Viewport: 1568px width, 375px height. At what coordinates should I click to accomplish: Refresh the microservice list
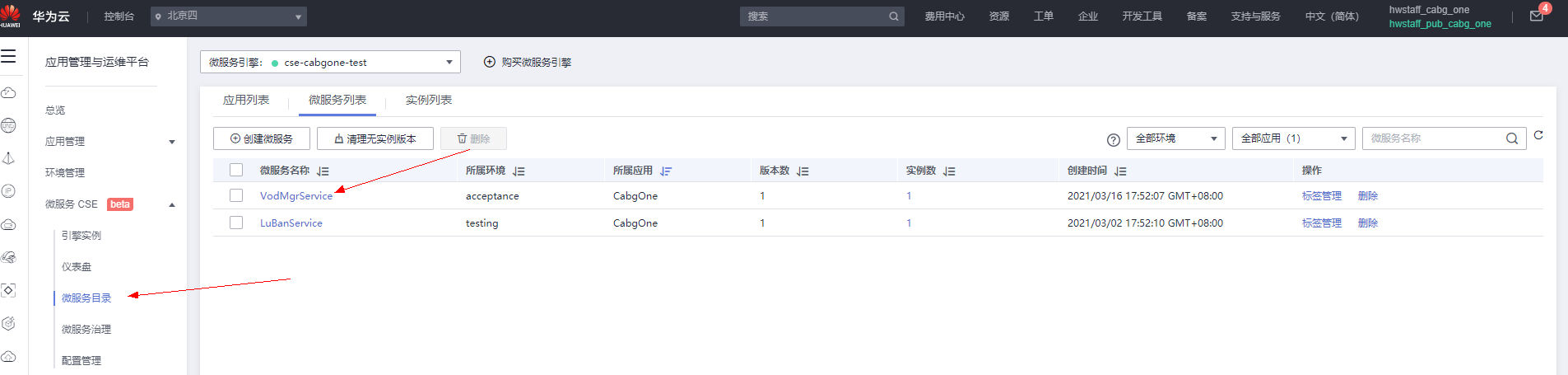tap(1538, 135)
